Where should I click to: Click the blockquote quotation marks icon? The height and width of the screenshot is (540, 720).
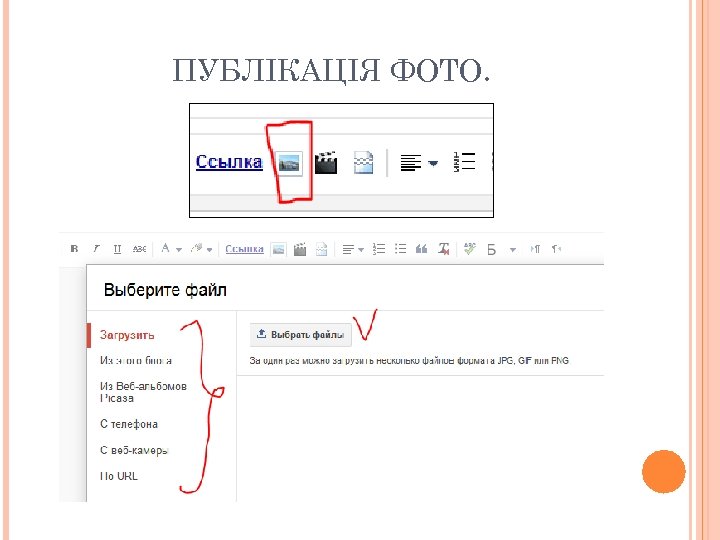(x=422, y=249)
